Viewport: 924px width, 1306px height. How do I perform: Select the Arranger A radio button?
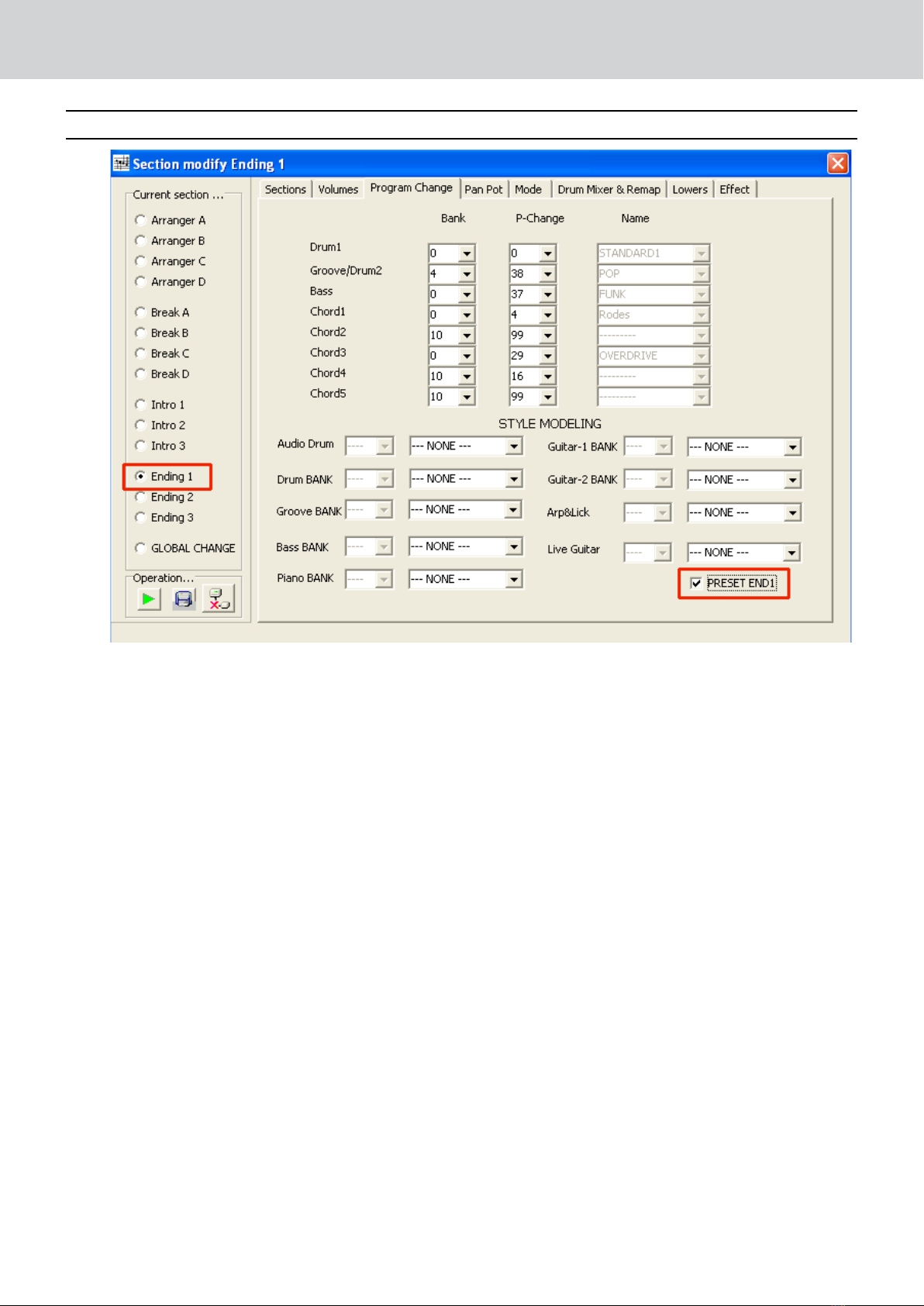pos(140,220)
